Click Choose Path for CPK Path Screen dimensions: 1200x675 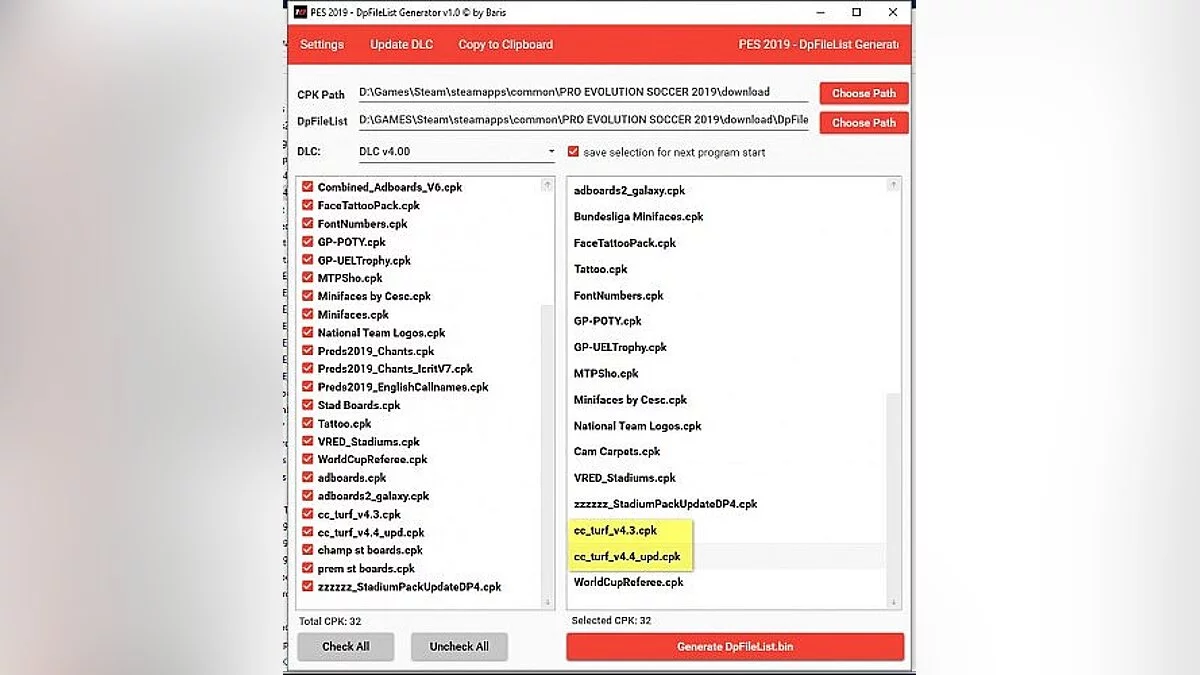click(x=864, y=93)
